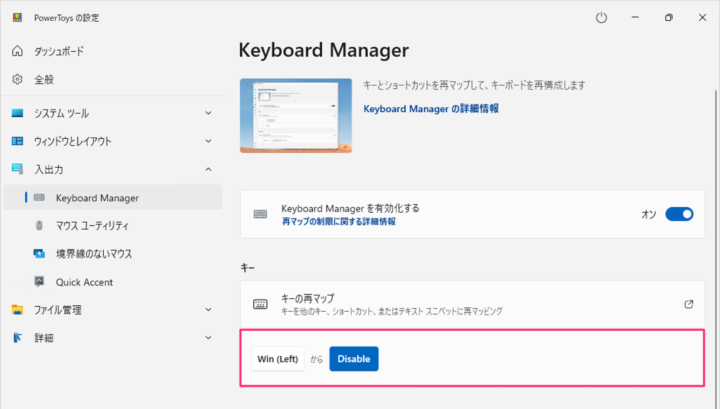The height and width of the screenshot is (409, 720).
Task: Select 境界線のないマウス in sidebar
Action: point(112,253)
